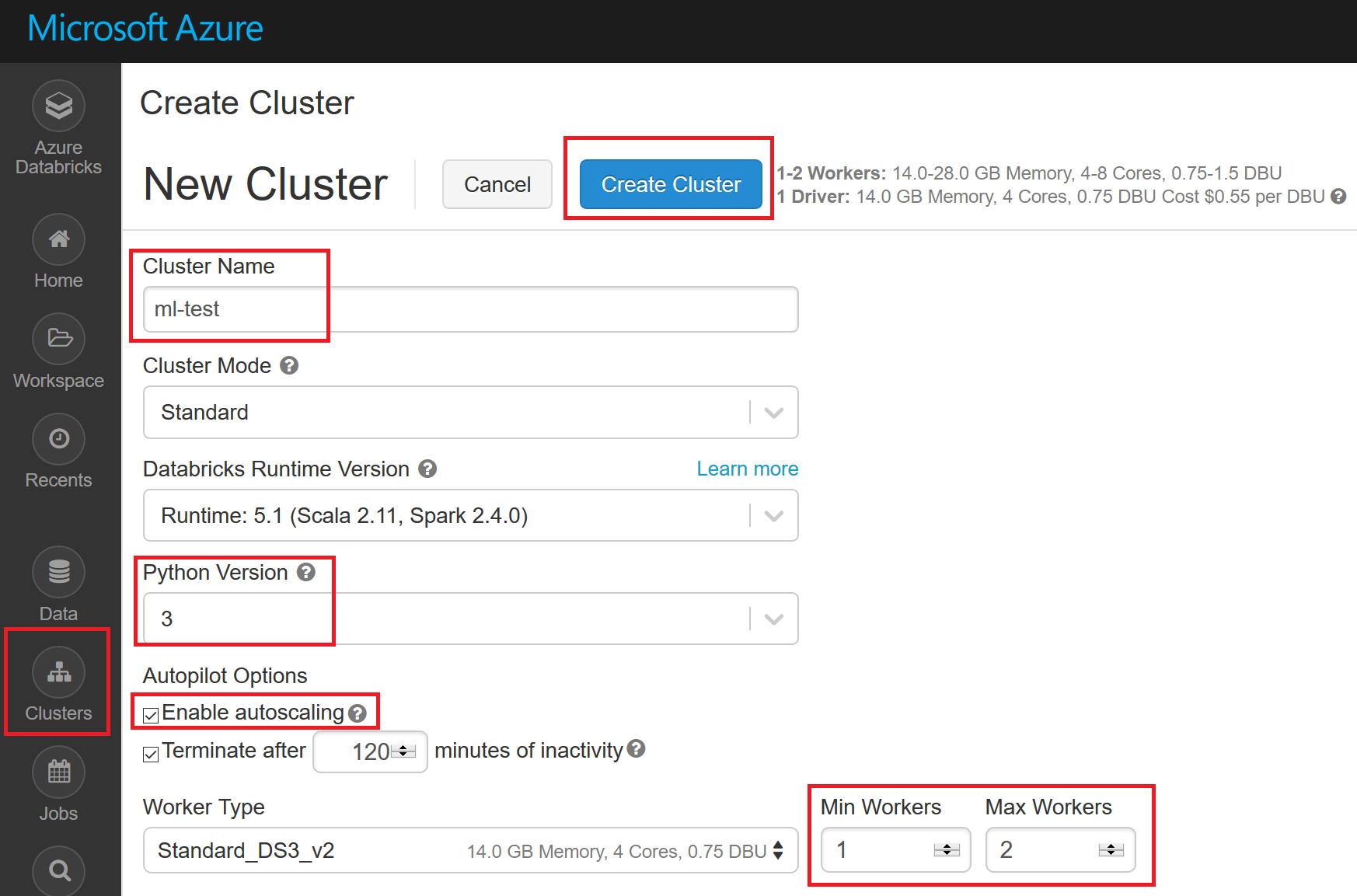Click the 1 Driver summary text
The height and width of the screenshot is (896, 1357).
[x=1051, y=197]
